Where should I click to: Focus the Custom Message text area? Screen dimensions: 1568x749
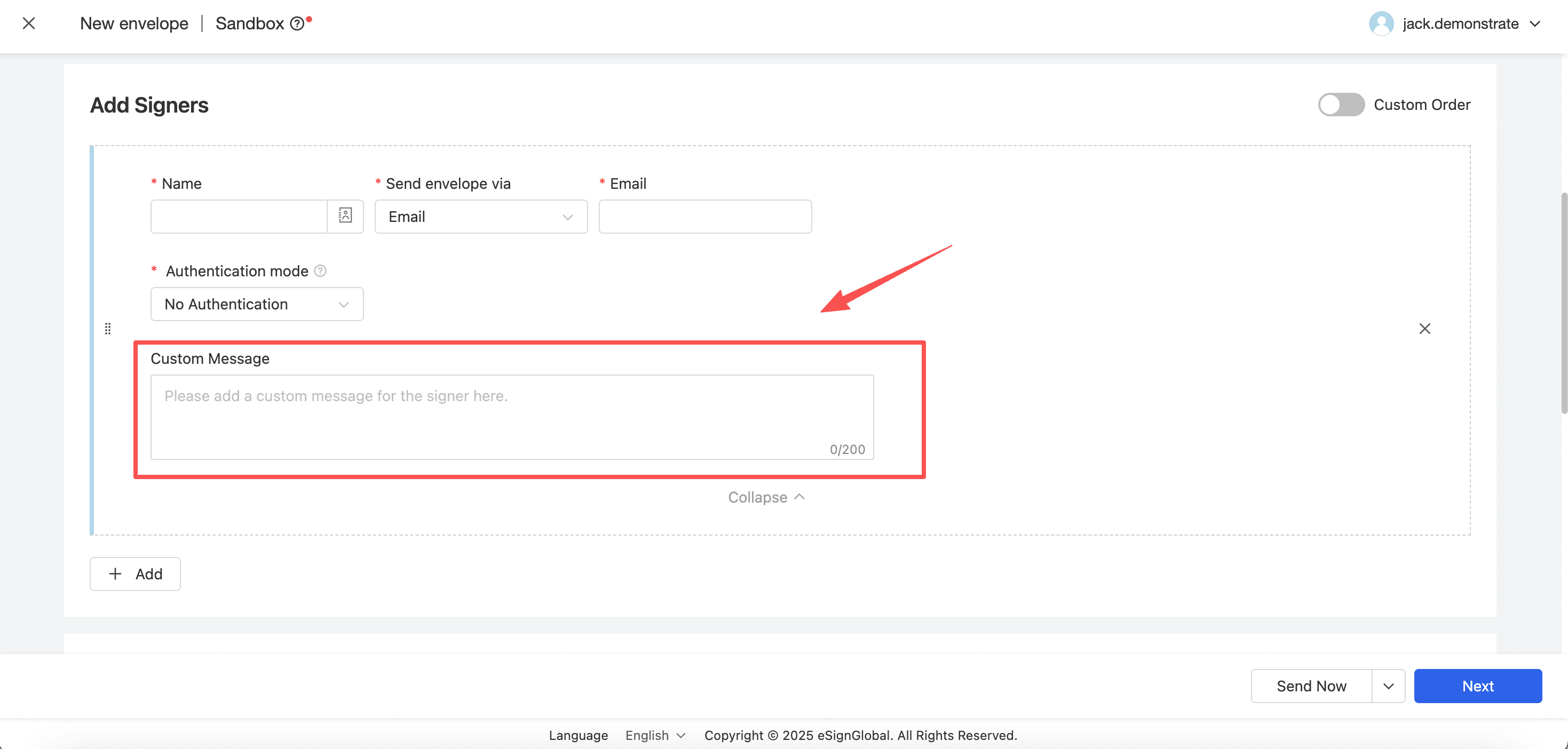coord(511,417)
